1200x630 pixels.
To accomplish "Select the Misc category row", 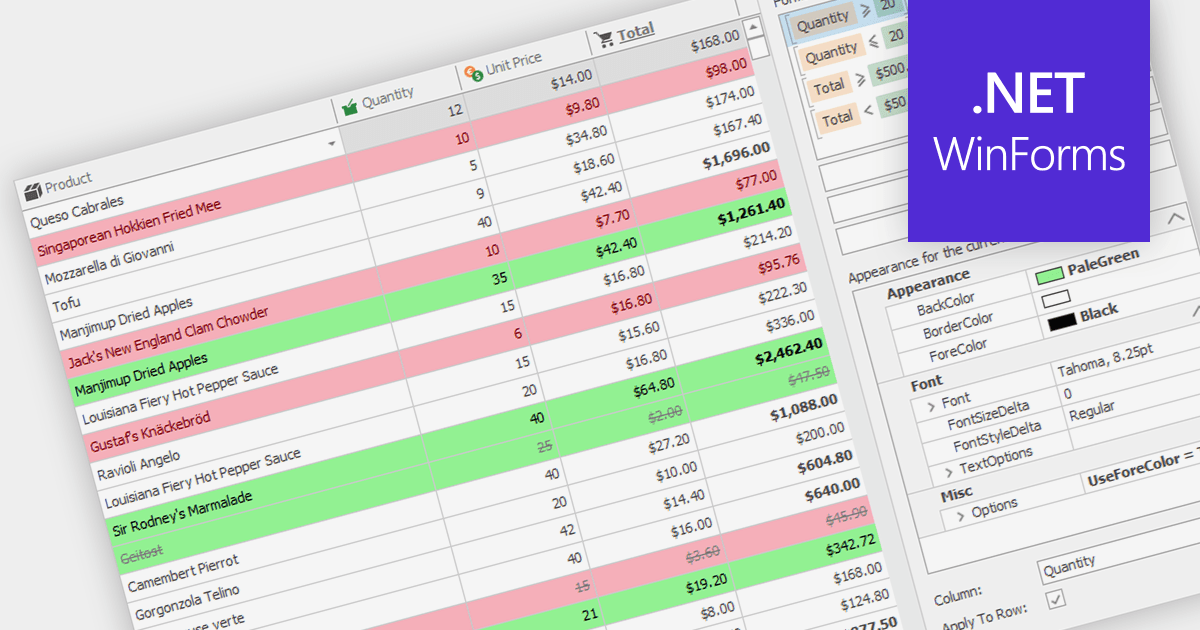I will tap(956, 494).
